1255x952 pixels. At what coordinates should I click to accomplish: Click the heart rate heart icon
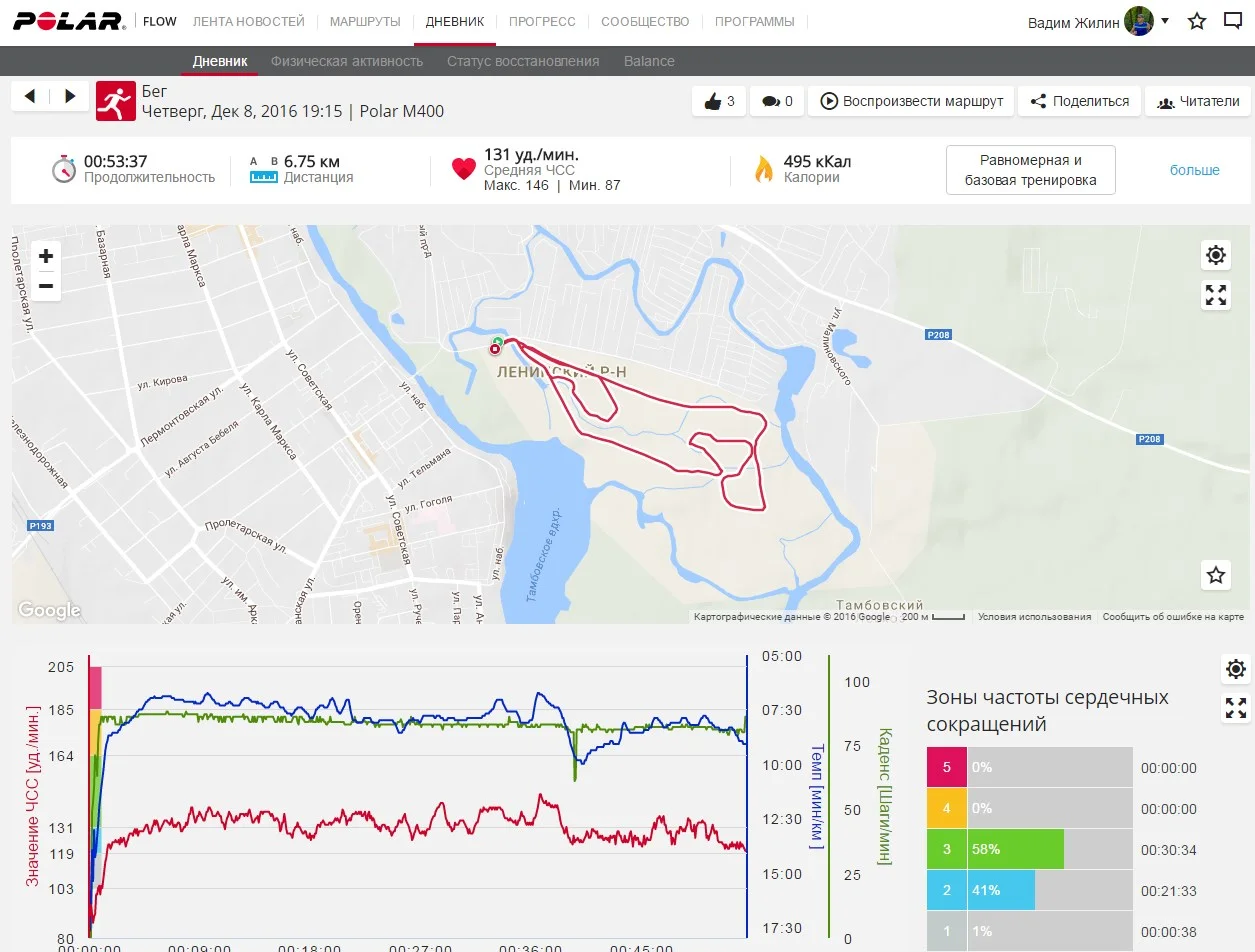tap(464, 169)
